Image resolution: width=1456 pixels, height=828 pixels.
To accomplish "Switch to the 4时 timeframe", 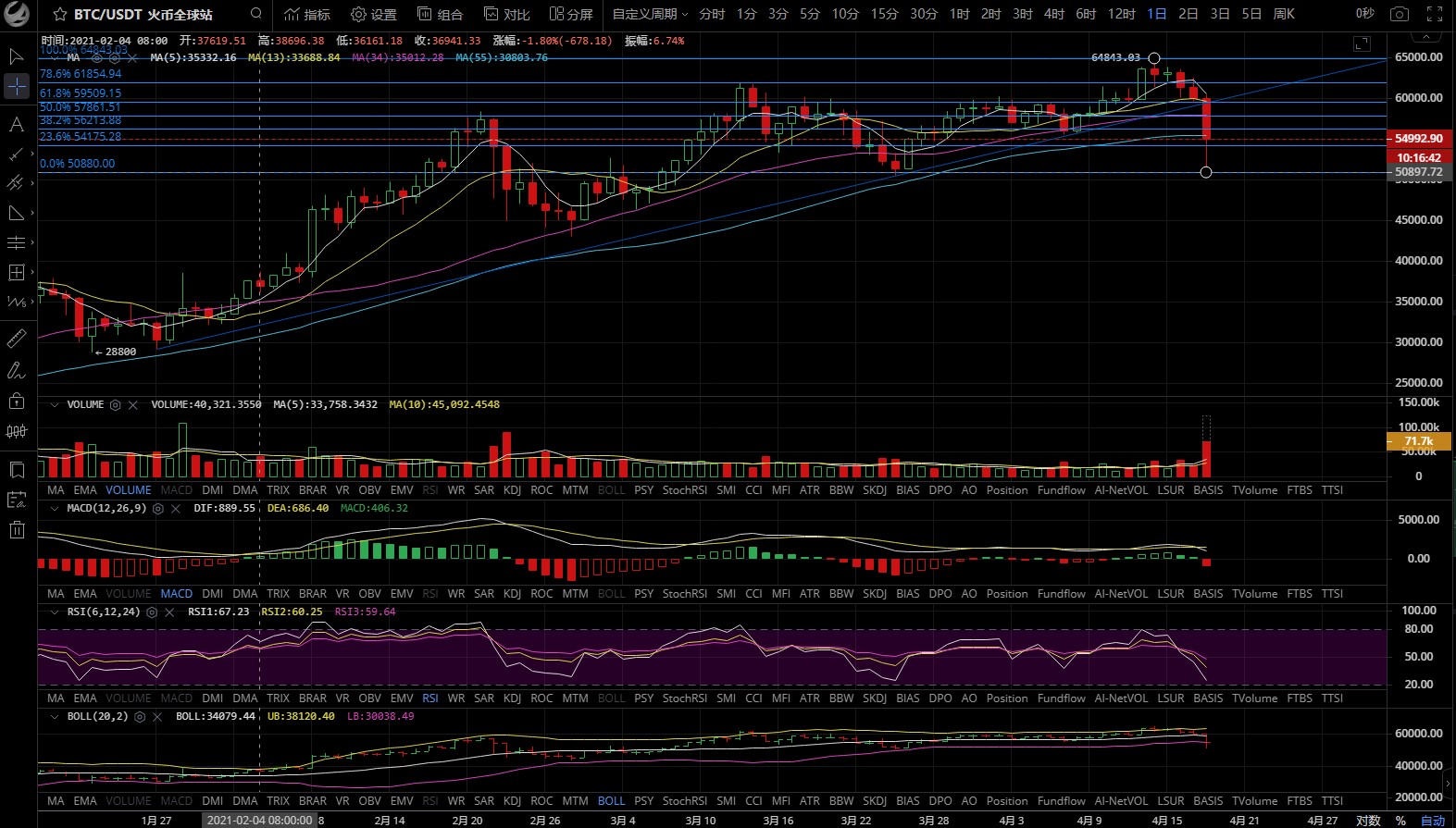I will click(1053, 14).
